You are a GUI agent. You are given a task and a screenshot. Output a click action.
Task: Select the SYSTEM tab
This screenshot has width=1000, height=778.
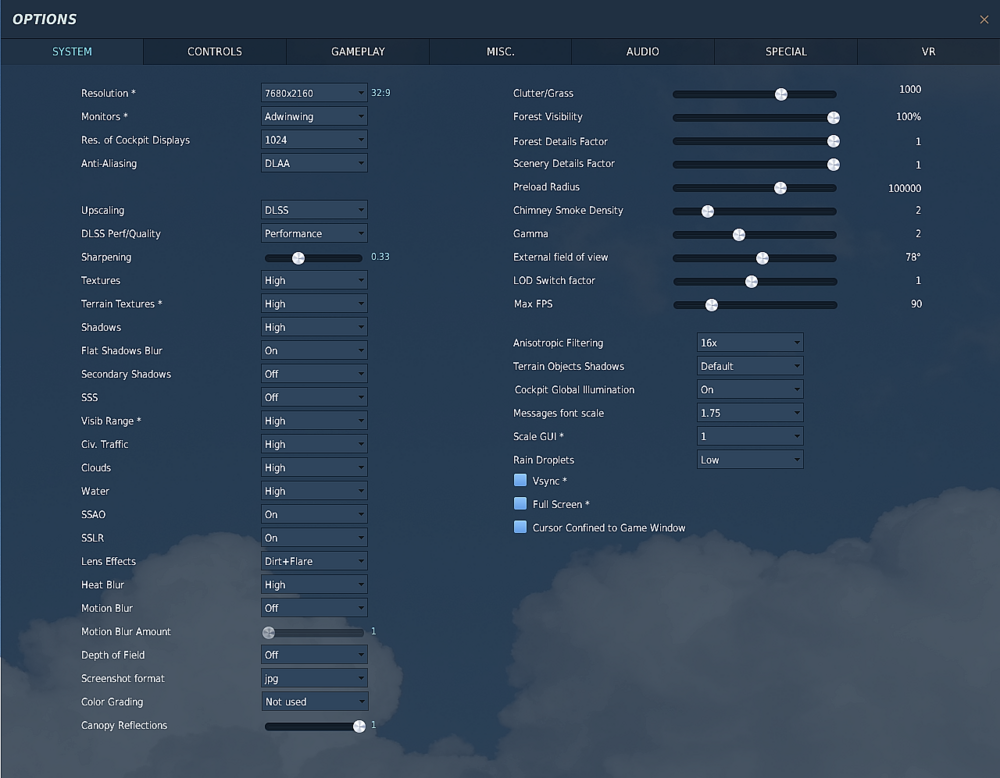pos(72,52)
